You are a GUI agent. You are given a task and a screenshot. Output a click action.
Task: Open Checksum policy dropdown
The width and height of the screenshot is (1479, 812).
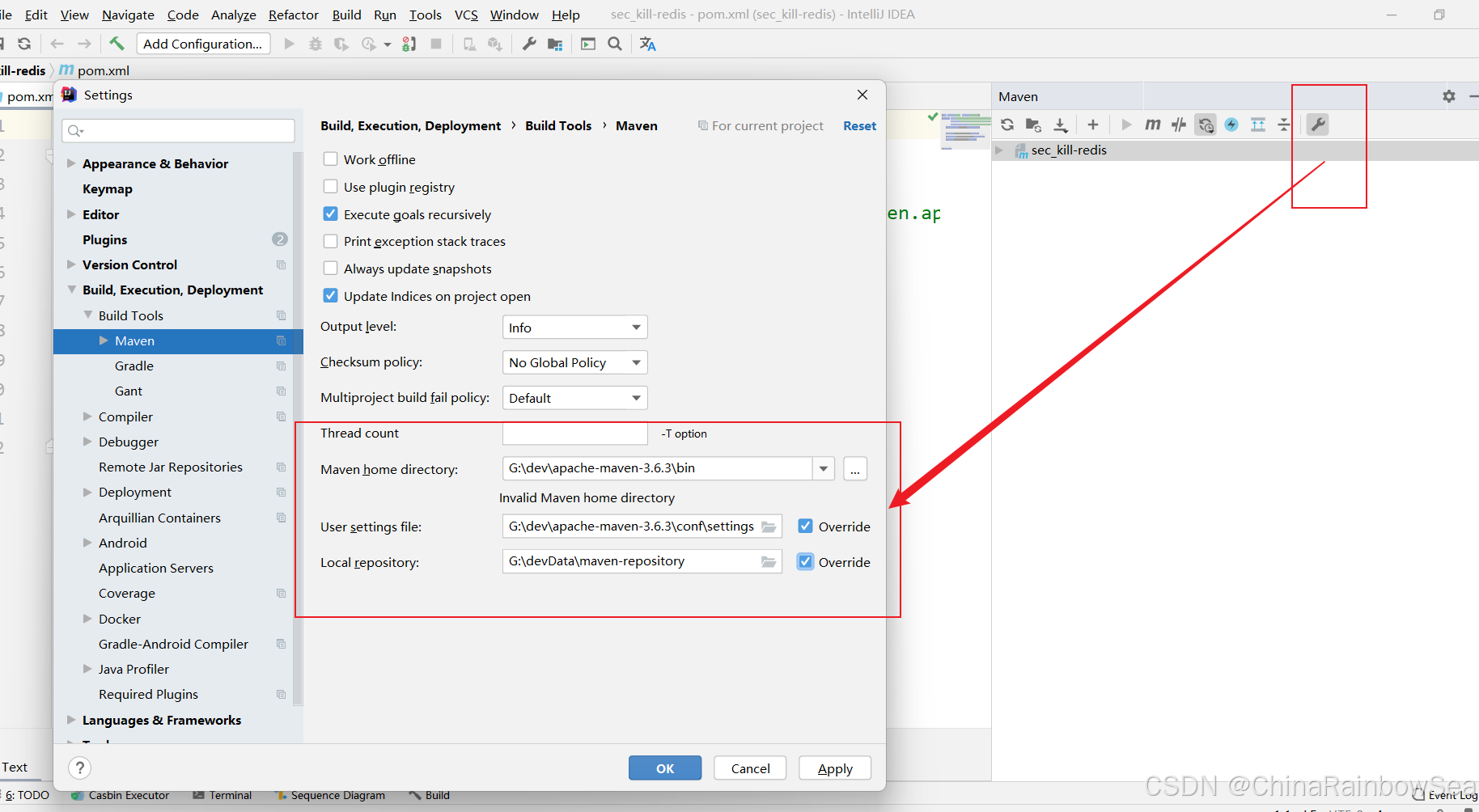click(x=574, y=362)
